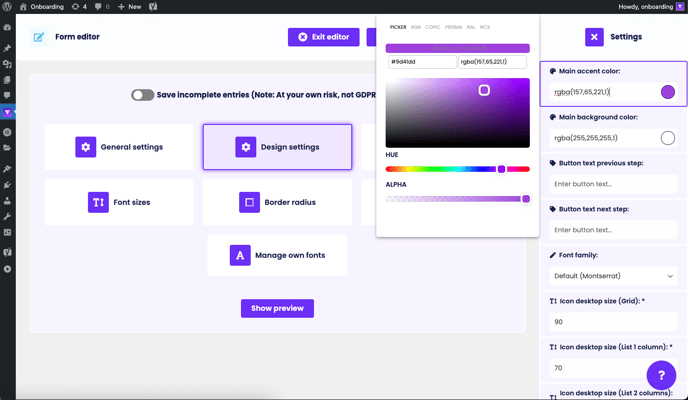Open the folder icon in sidebar

point(7,148)
